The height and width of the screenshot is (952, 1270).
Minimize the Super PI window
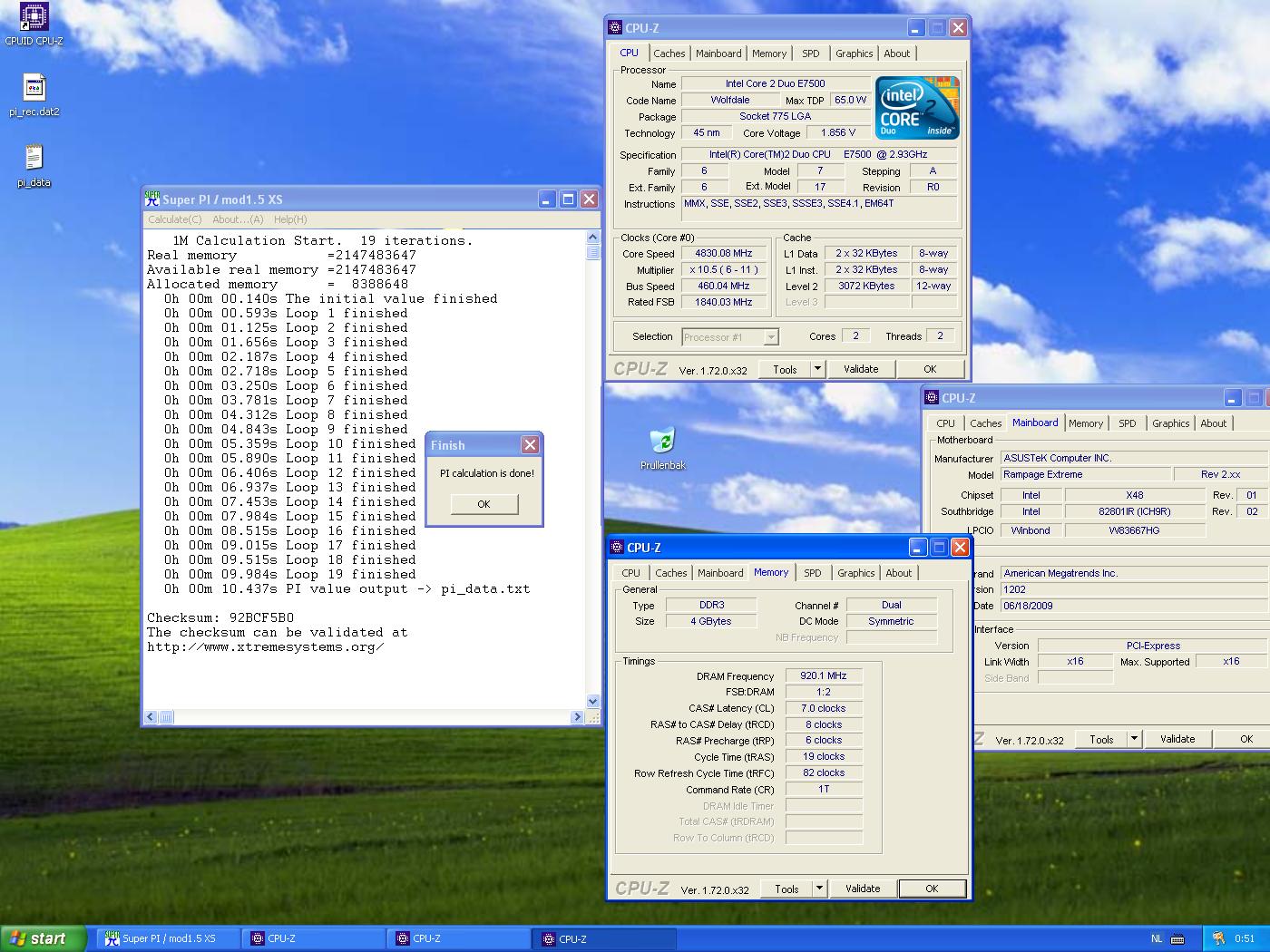point(547,199)
